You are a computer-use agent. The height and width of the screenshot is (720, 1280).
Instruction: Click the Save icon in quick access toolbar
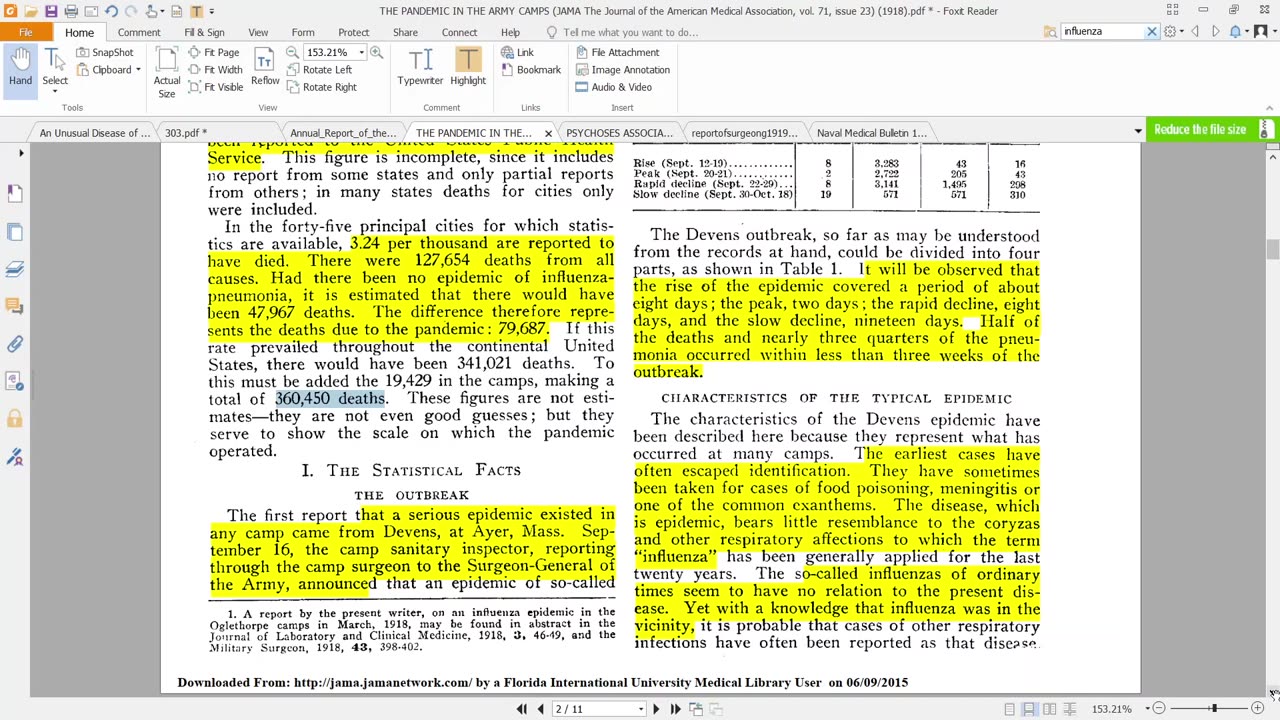tap(51, 11)
